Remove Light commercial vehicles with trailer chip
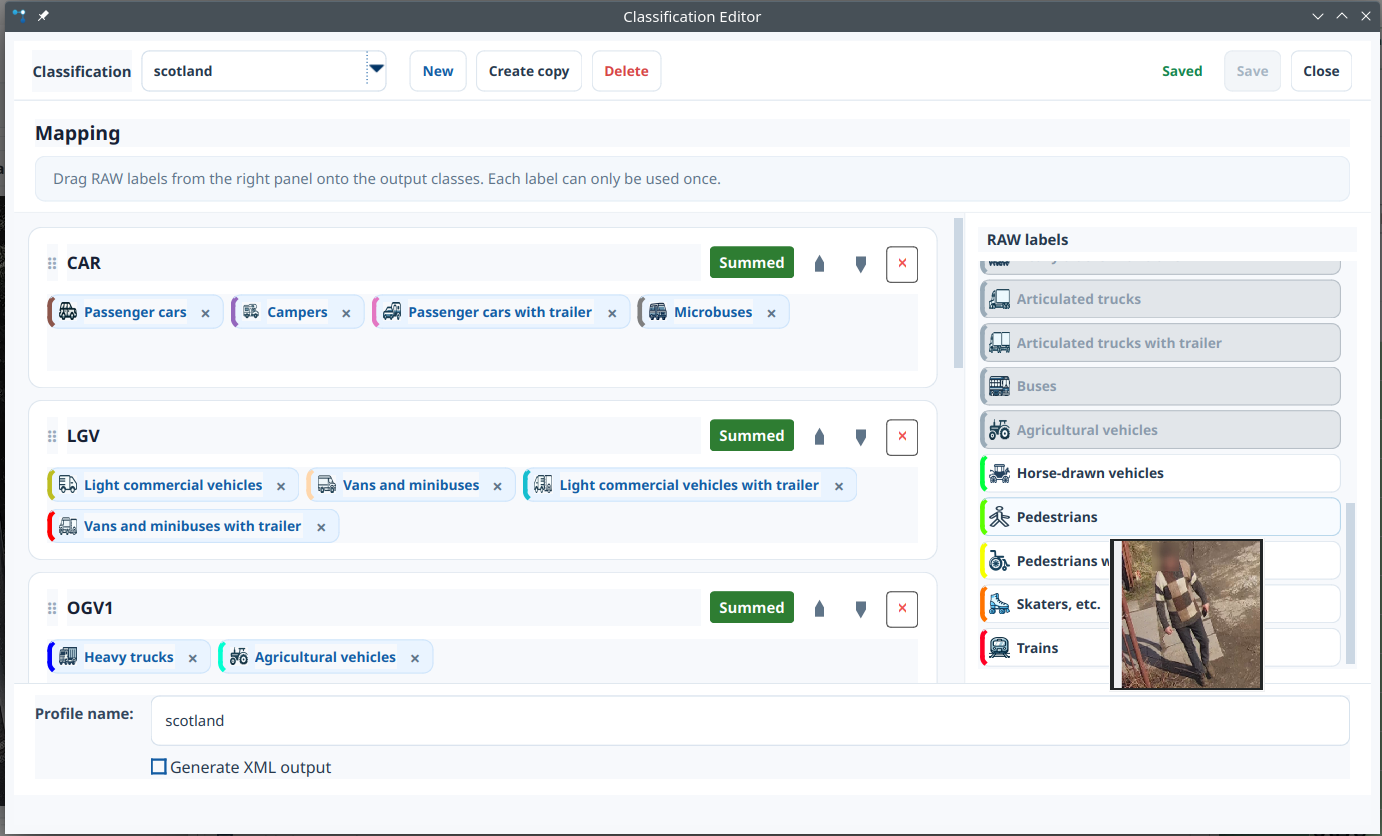This screenshot has height=836, width=1382. [x=838, y=486]
